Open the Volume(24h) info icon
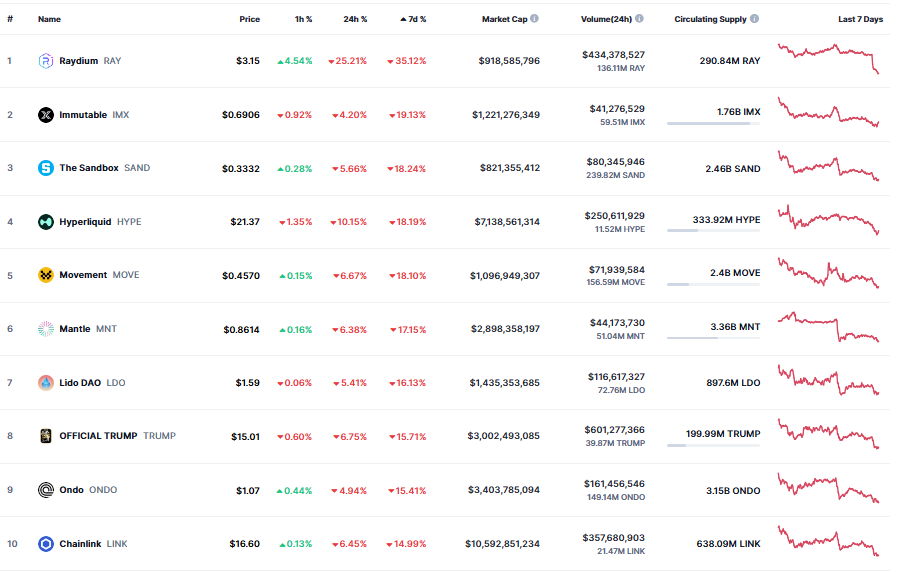Screen dimensions: 900x572 (x=639, y=19)
